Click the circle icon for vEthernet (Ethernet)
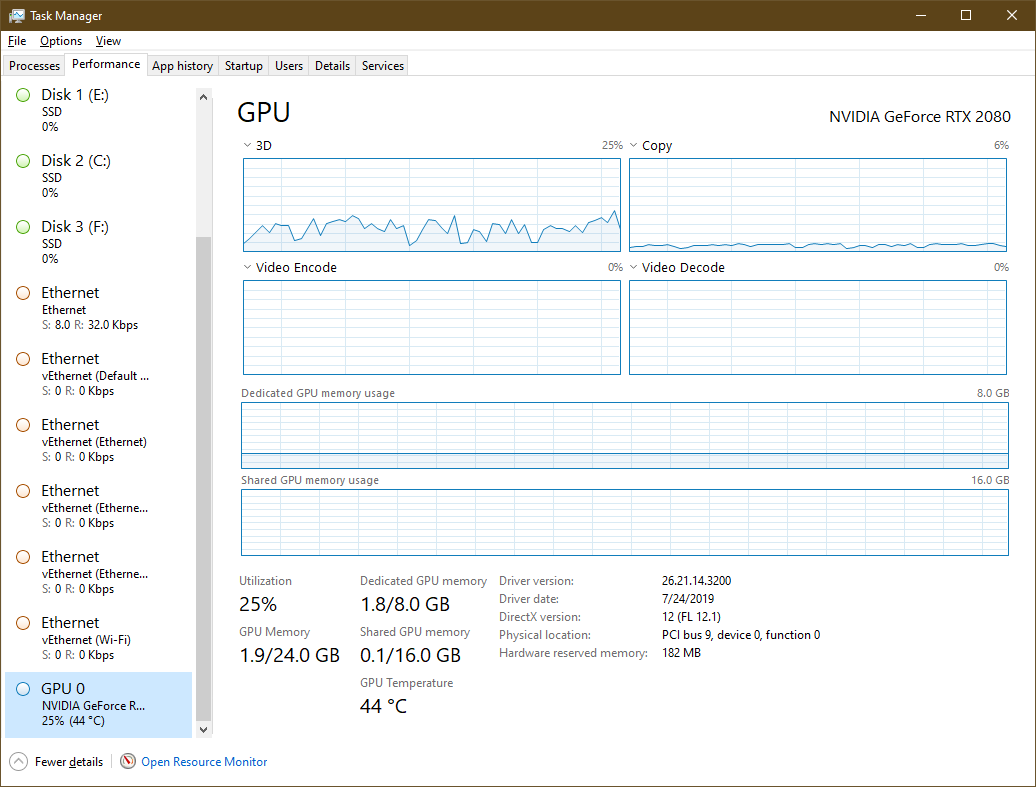The height and width of the screenshot is (787, 1036). (x=23, y=425)
